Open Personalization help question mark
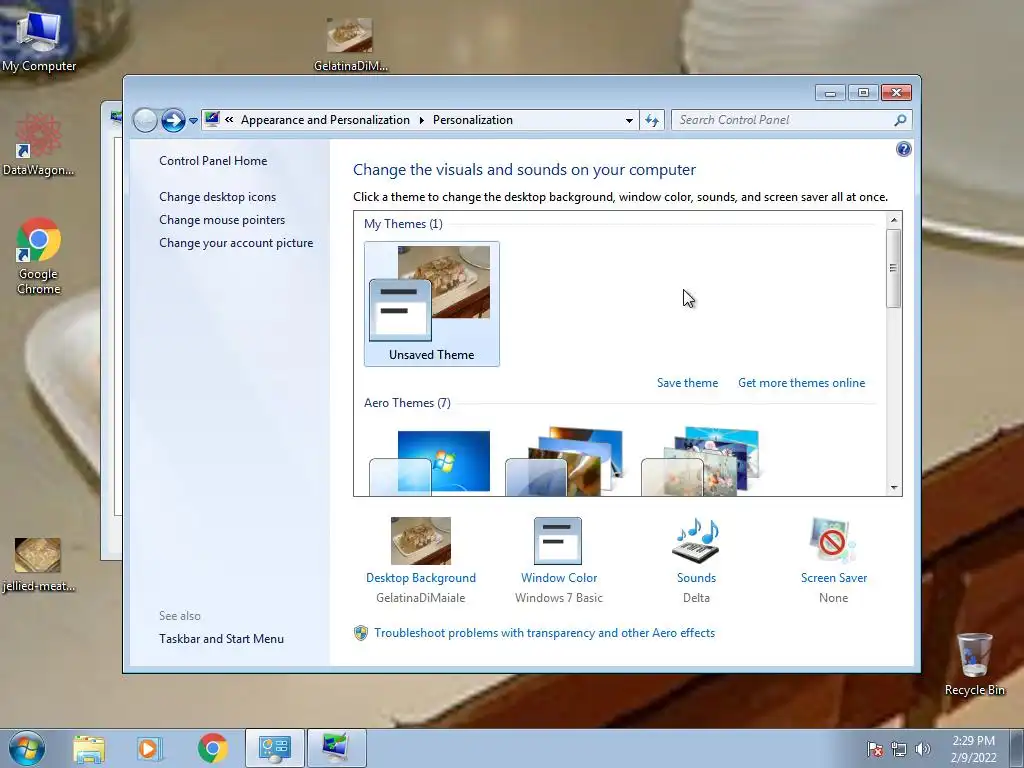The image size is (1024, 768). point(903,150)
